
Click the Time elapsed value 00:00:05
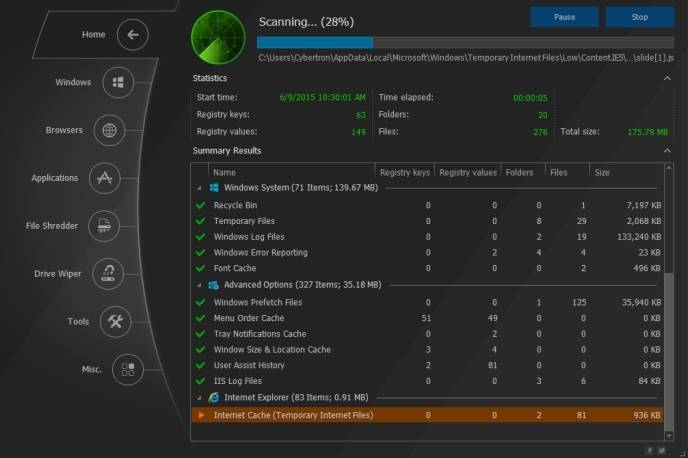coord(530,98)
